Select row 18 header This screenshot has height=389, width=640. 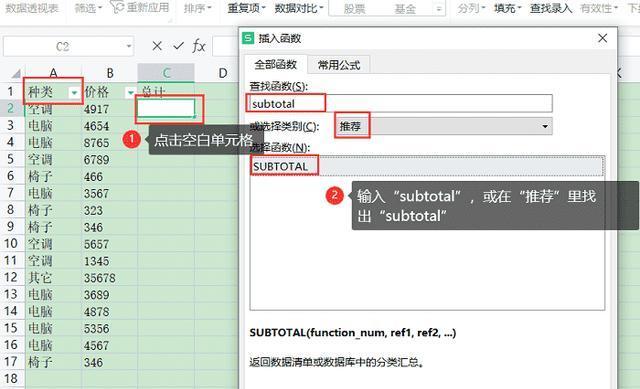click(x=11, y=378)
